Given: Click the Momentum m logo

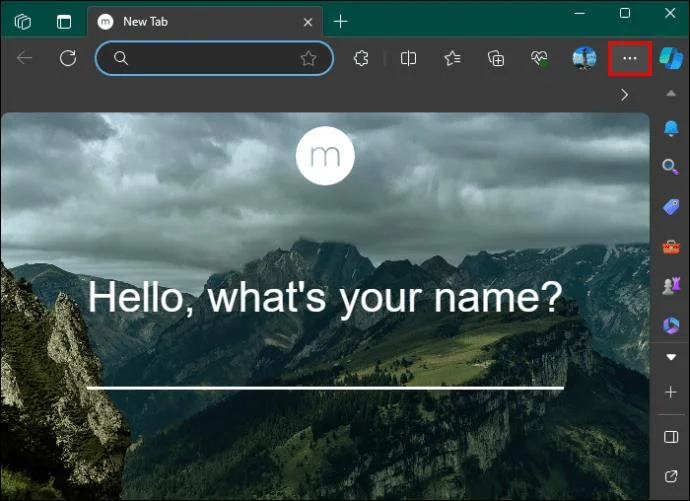Looking at the screenshot, I should coord(325,155).
